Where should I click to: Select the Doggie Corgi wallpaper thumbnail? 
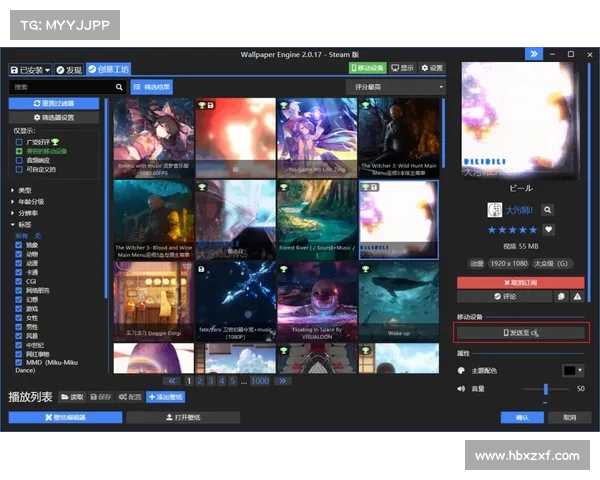[x=154, y=302]
